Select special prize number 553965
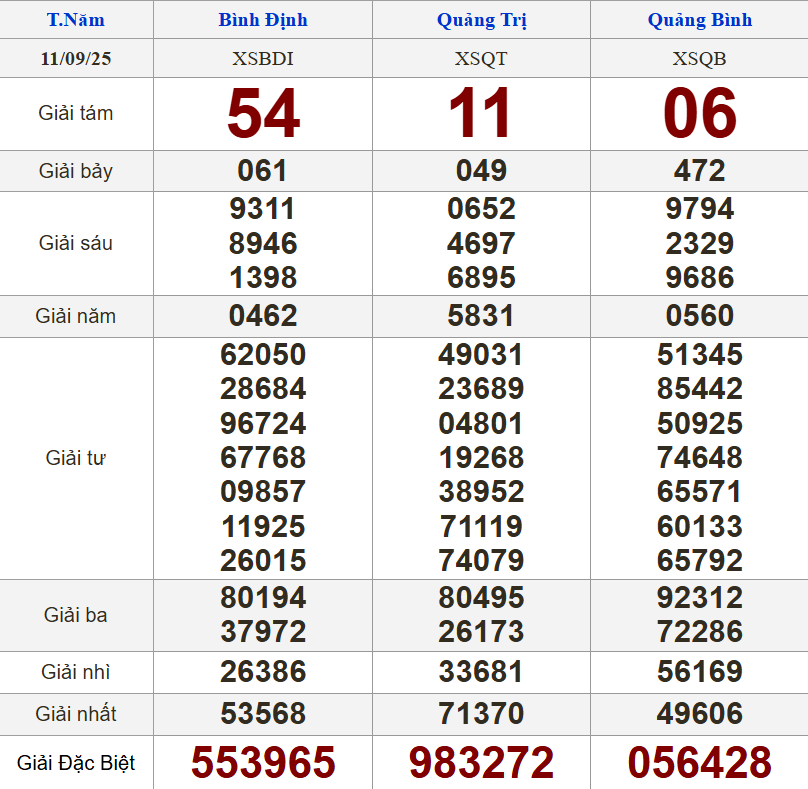 coord(263,763)
